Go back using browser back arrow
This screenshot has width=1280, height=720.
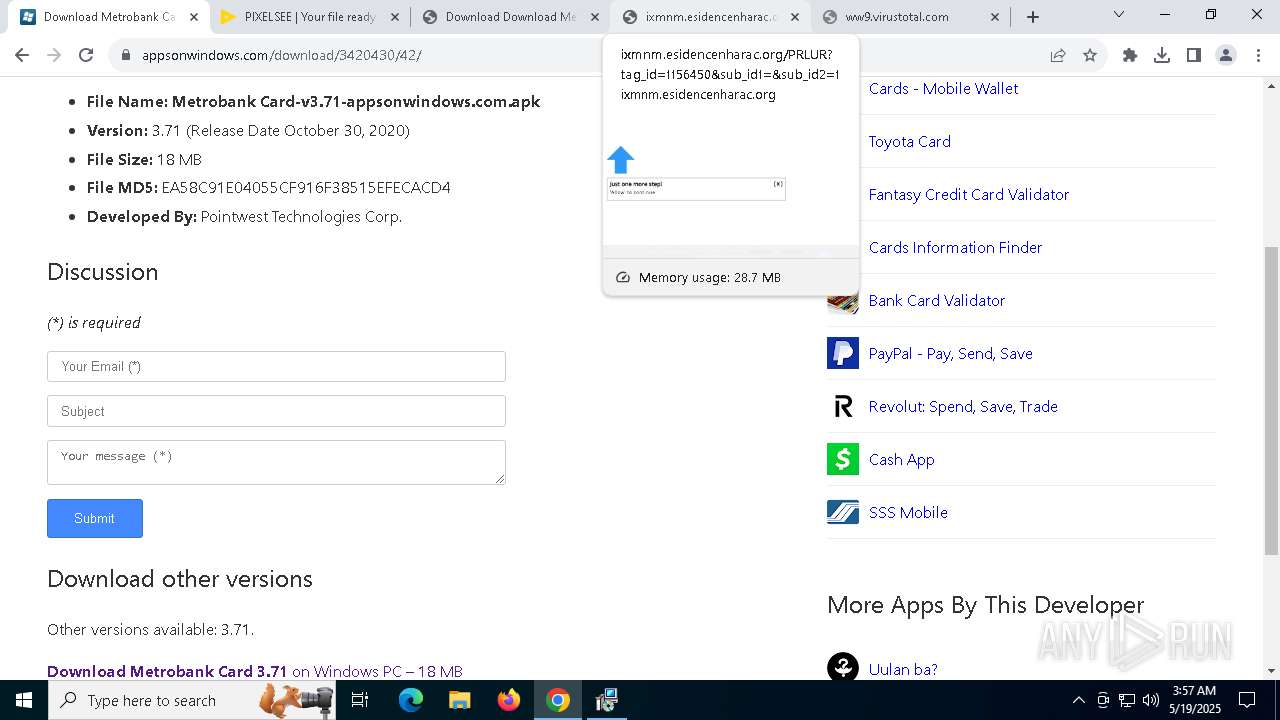[x=22, y=55]
